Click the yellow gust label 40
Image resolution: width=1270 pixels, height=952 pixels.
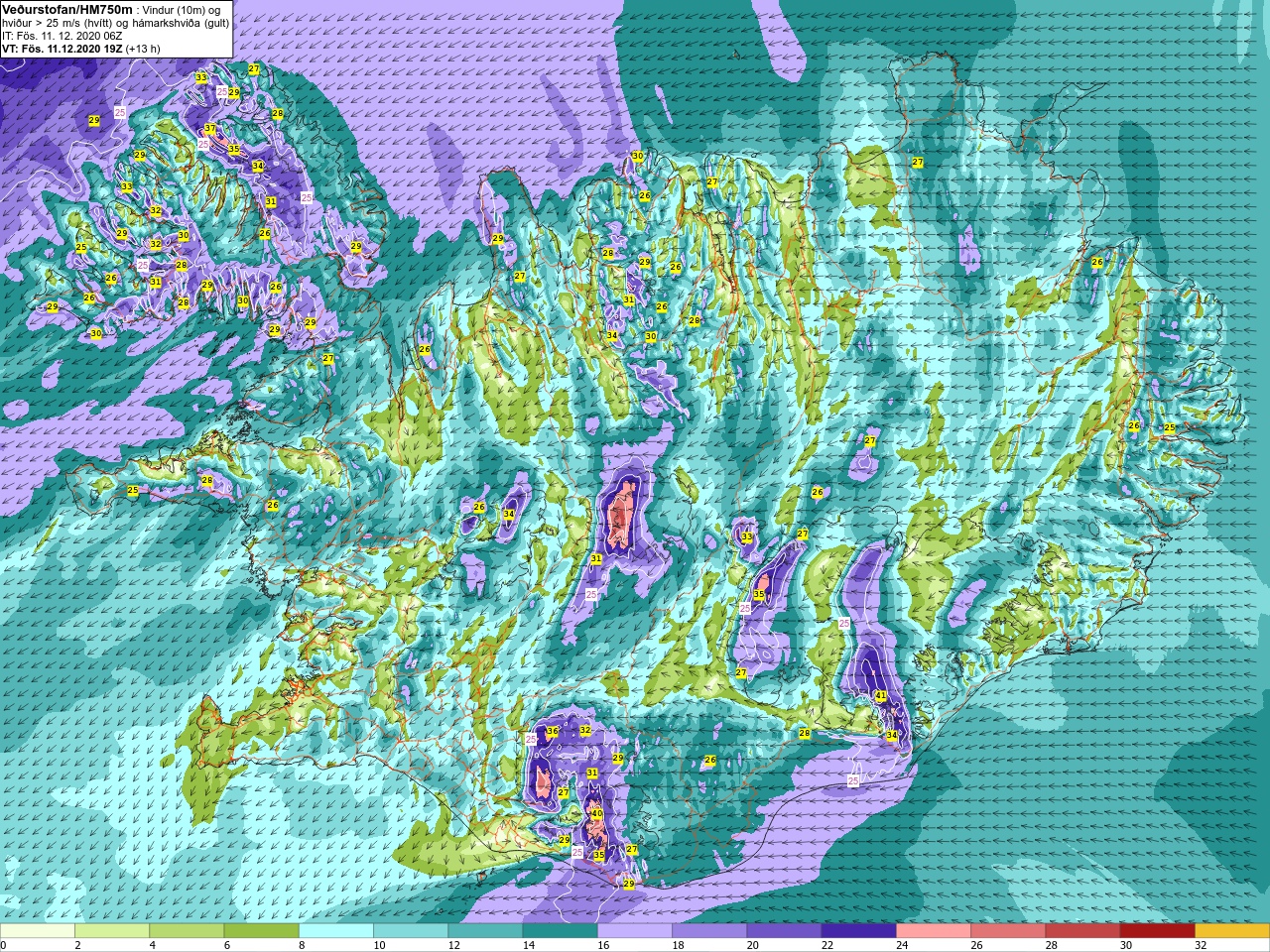(x=596, y=814)
